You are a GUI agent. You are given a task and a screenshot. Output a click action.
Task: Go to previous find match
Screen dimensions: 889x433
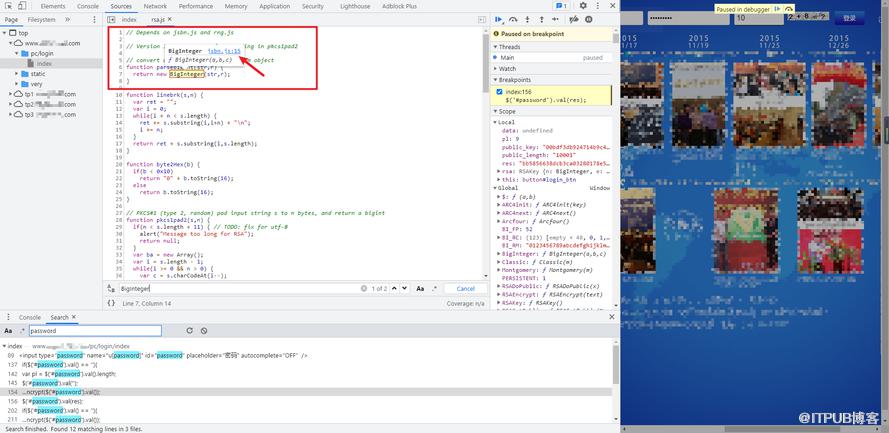[x=395, y=288]
